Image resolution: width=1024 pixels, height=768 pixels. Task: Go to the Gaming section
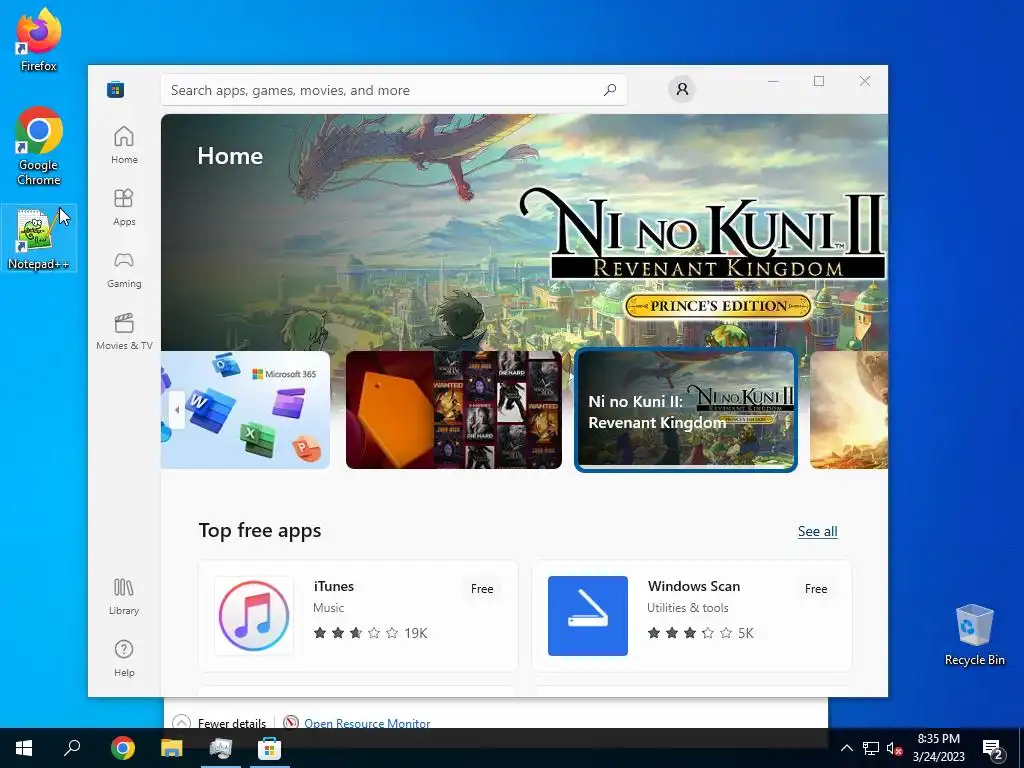(124, 269)
